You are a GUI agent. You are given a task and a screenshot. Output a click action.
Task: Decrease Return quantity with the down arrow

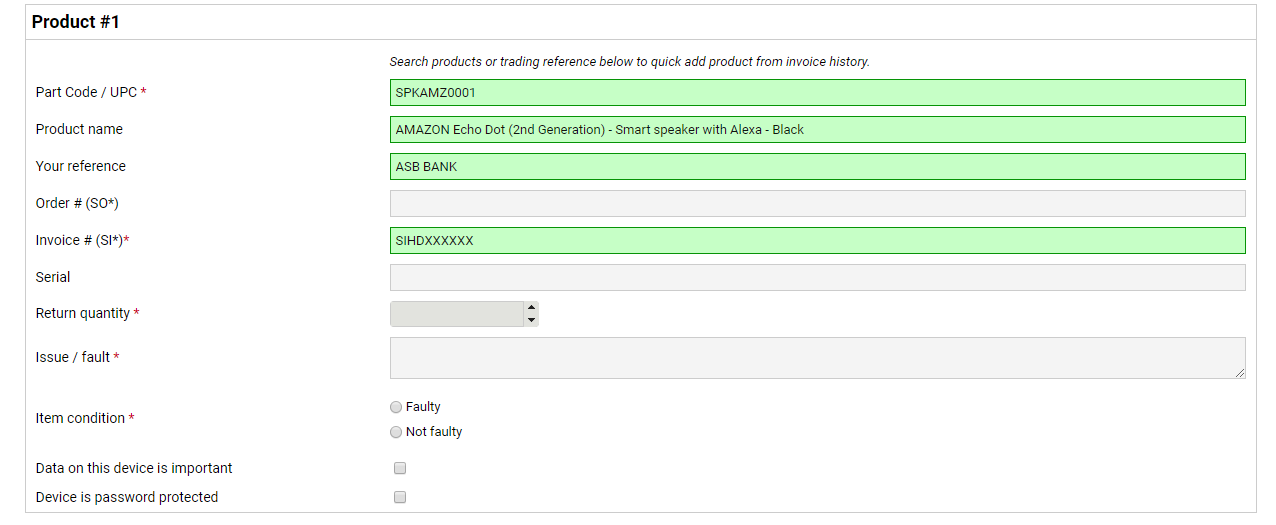click(531, 320)
